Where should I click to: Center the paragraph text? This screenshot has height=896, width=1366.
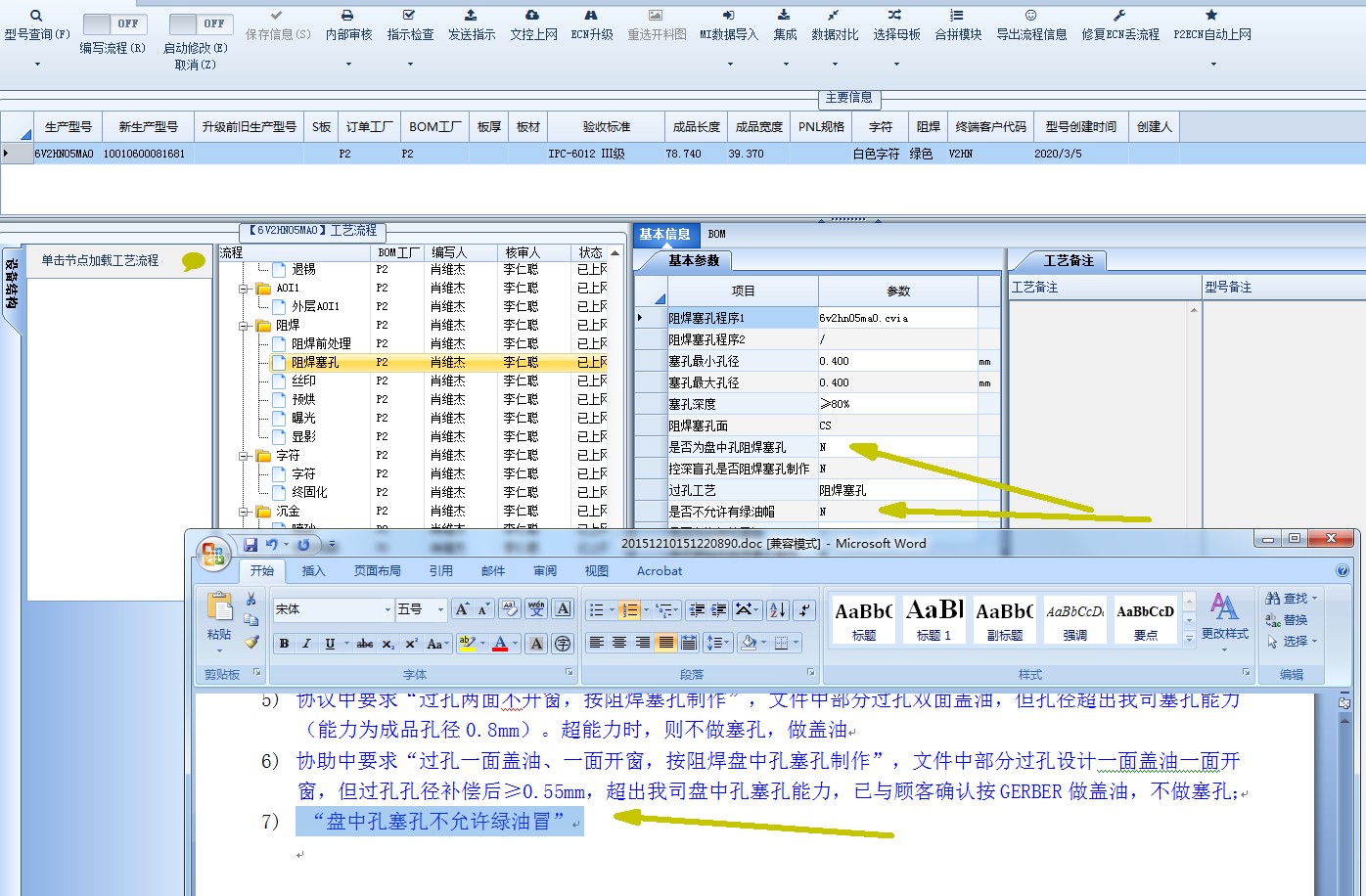tap(619, 643)
